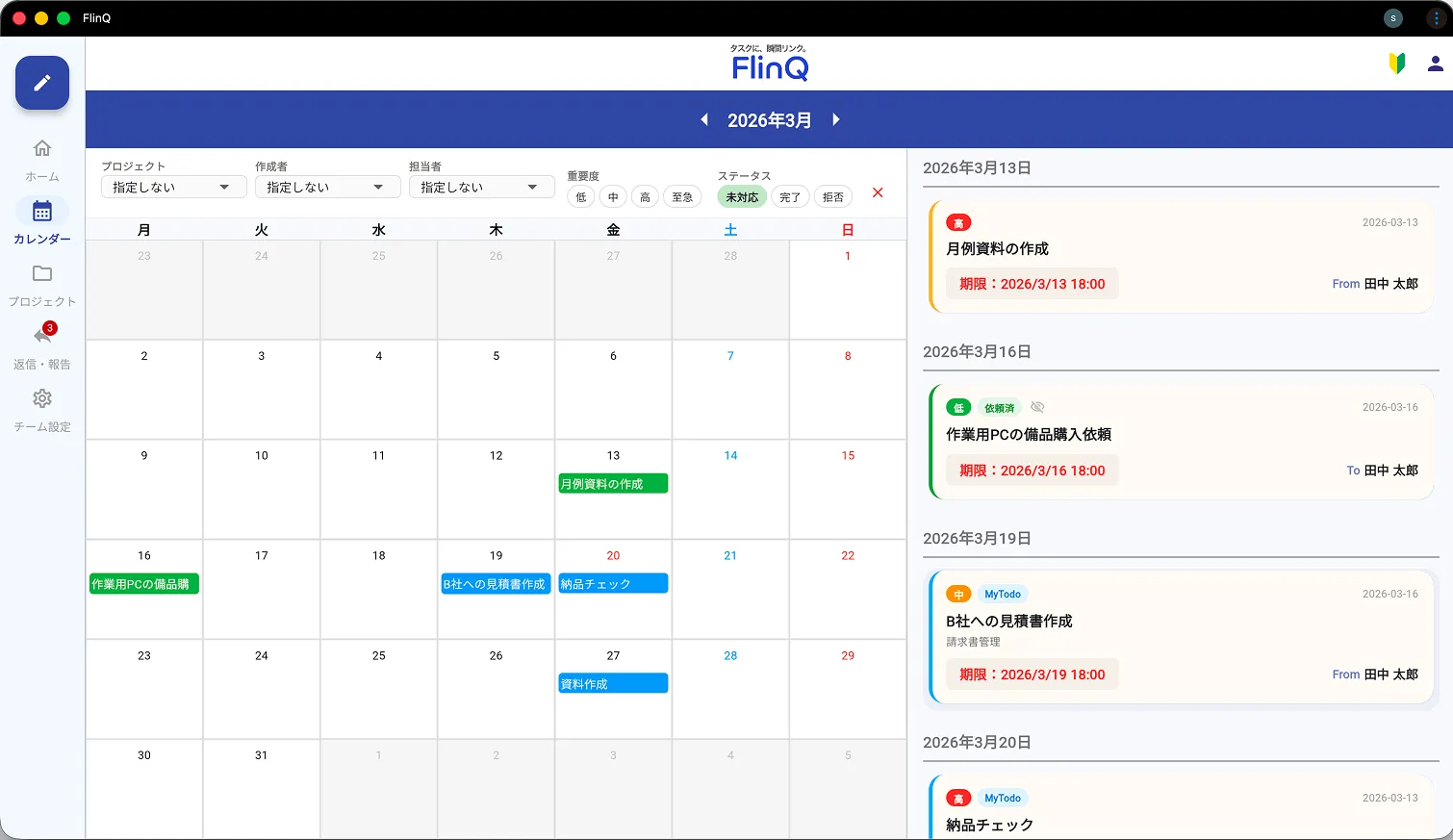Open the 納品チェック task card

(x=1181, y=807)
